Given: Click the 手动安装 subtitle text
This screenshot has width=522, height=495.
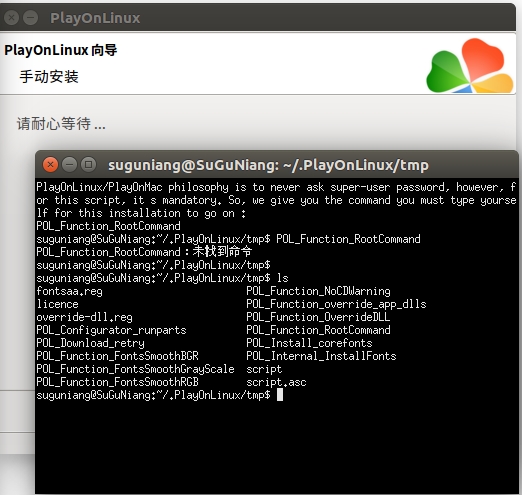Looking at the screenshot, I should [49, 77].
